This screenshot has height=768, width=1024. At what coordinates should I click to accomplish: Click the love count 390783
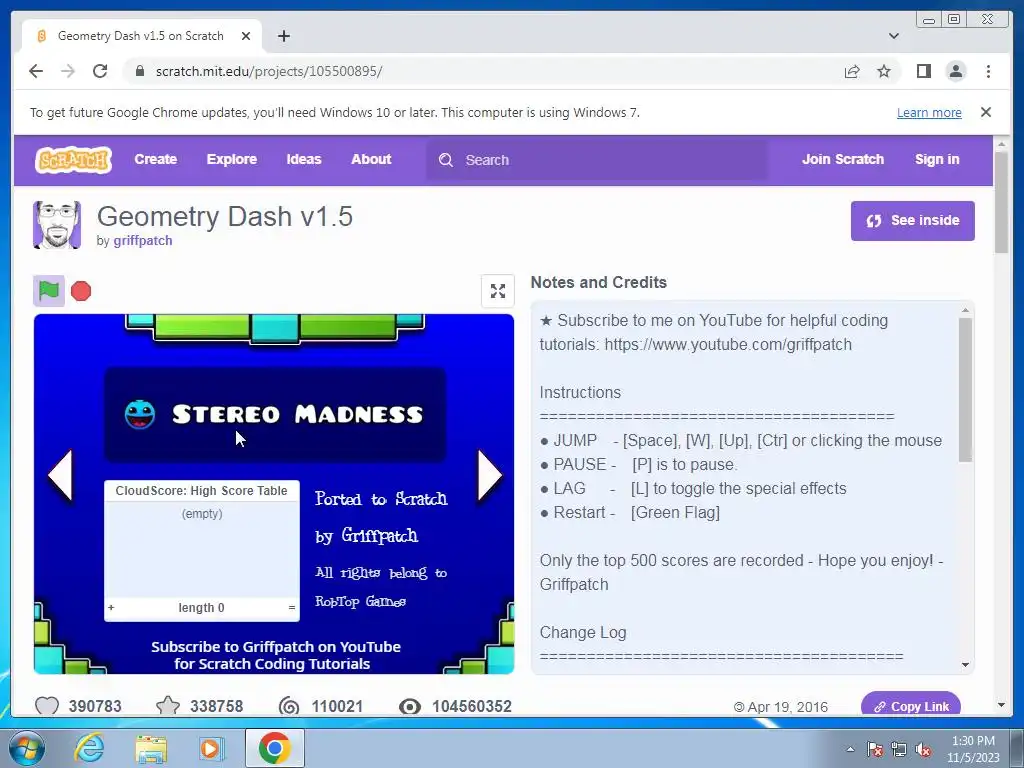click(x=95, y=706)
